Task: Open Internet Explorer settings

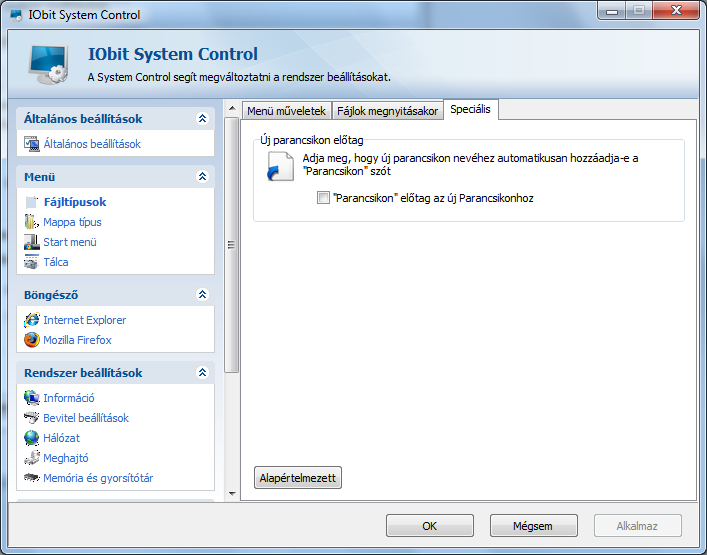Action: coord(85,320)
